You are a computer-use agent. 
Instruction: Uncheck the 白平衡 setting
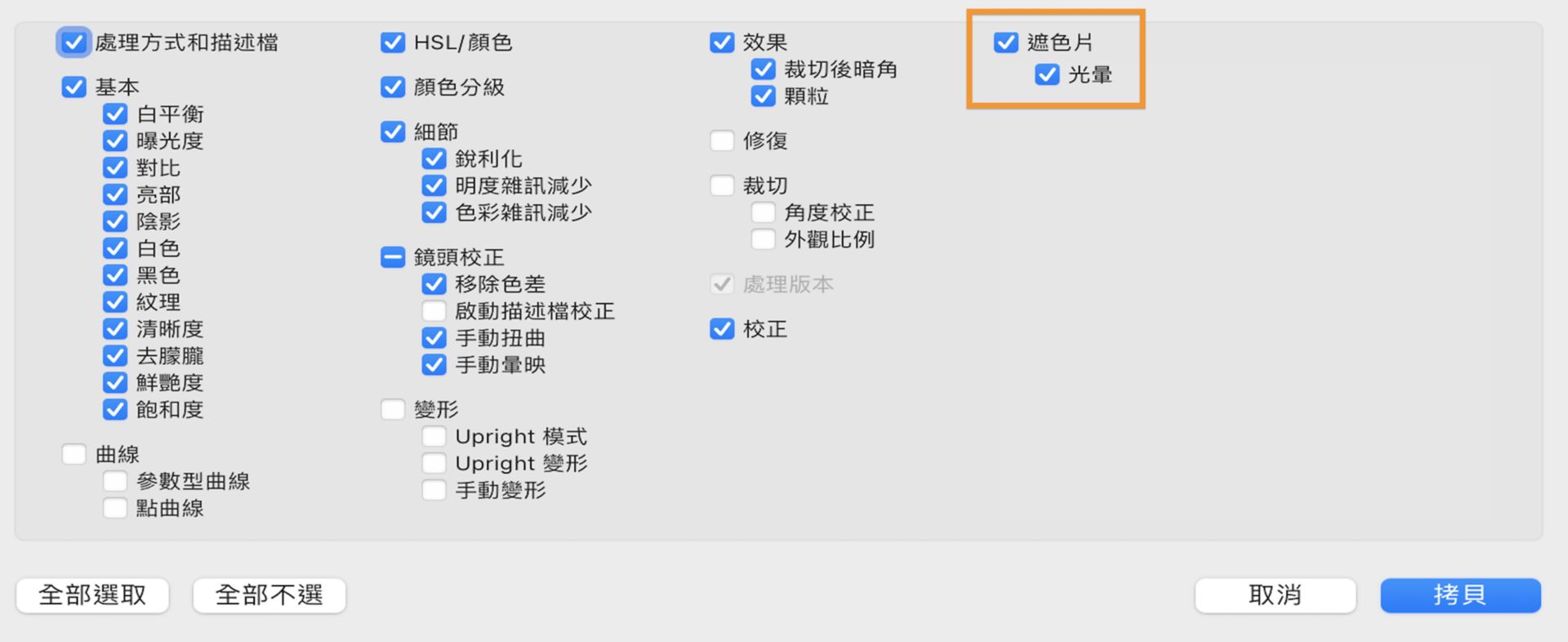[x=114, y=114]
